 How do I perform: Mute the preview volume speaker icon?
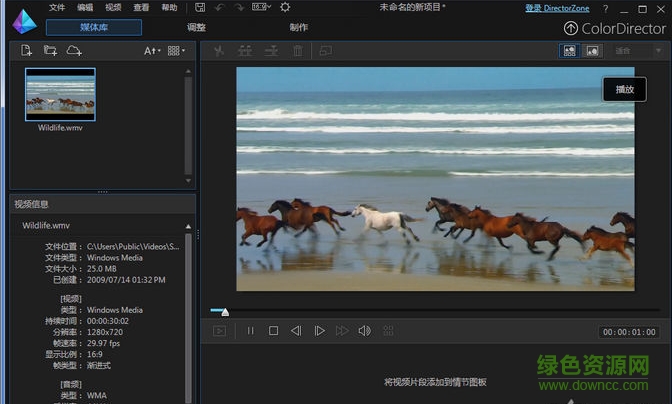coord(364,331)
